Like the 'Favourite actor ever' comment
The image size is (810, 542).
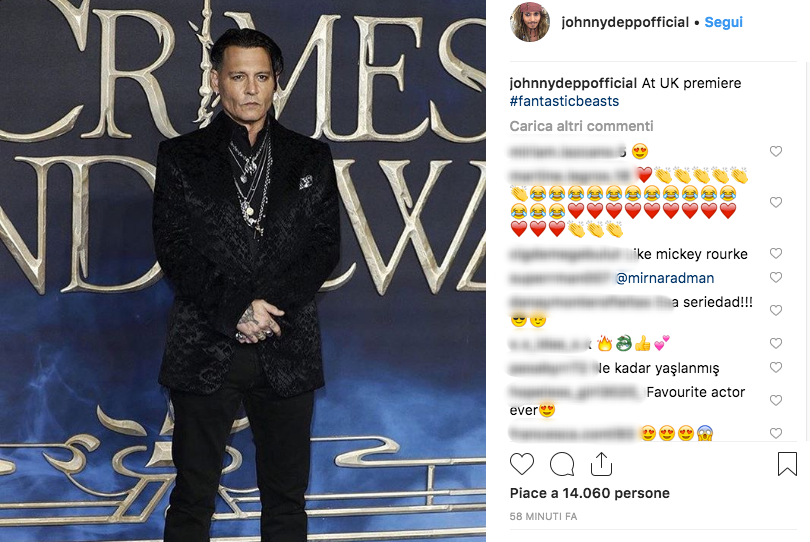pos(776,400)
